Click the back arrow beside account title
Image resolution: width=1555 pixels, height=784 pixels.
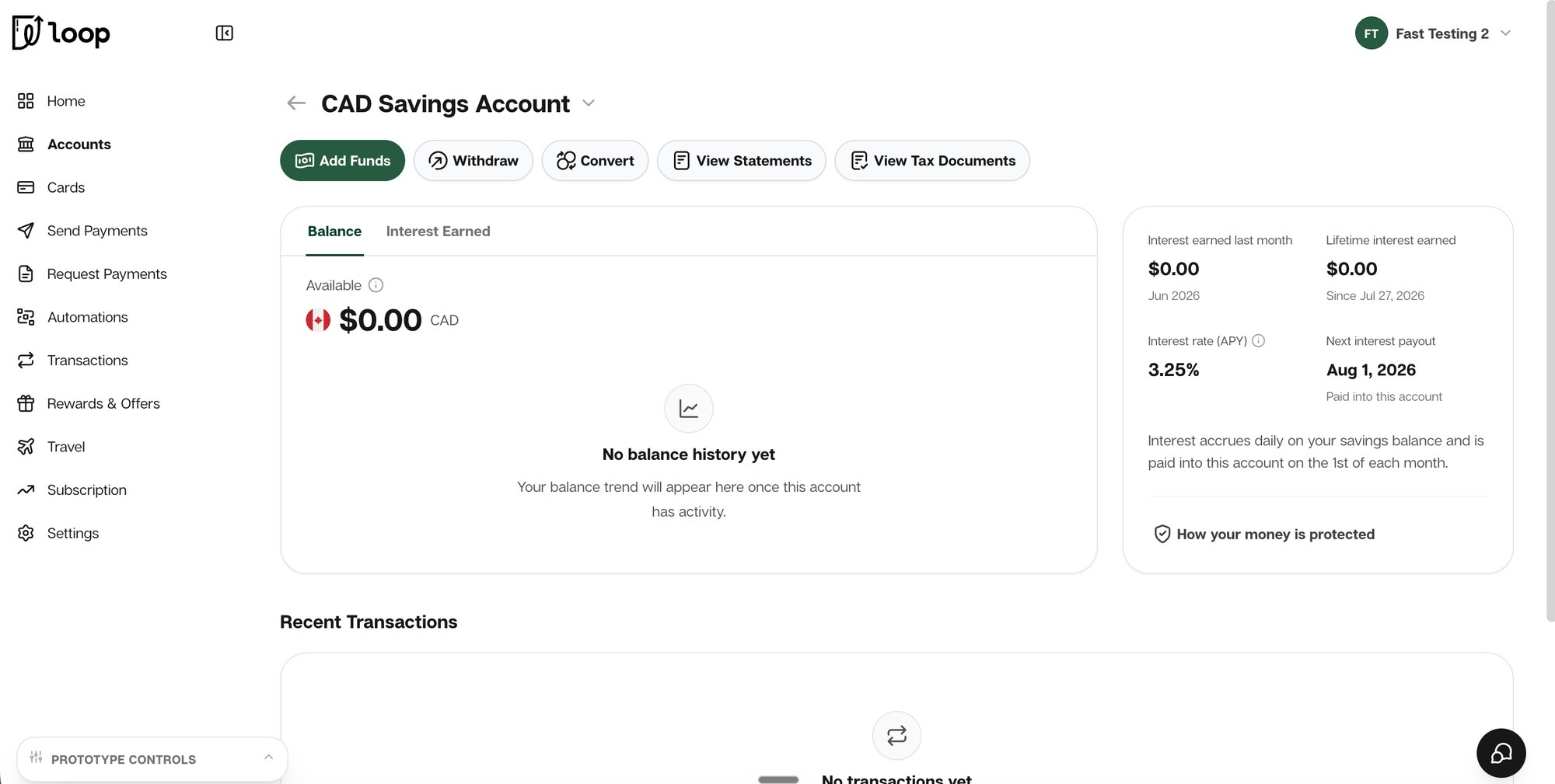296,103
